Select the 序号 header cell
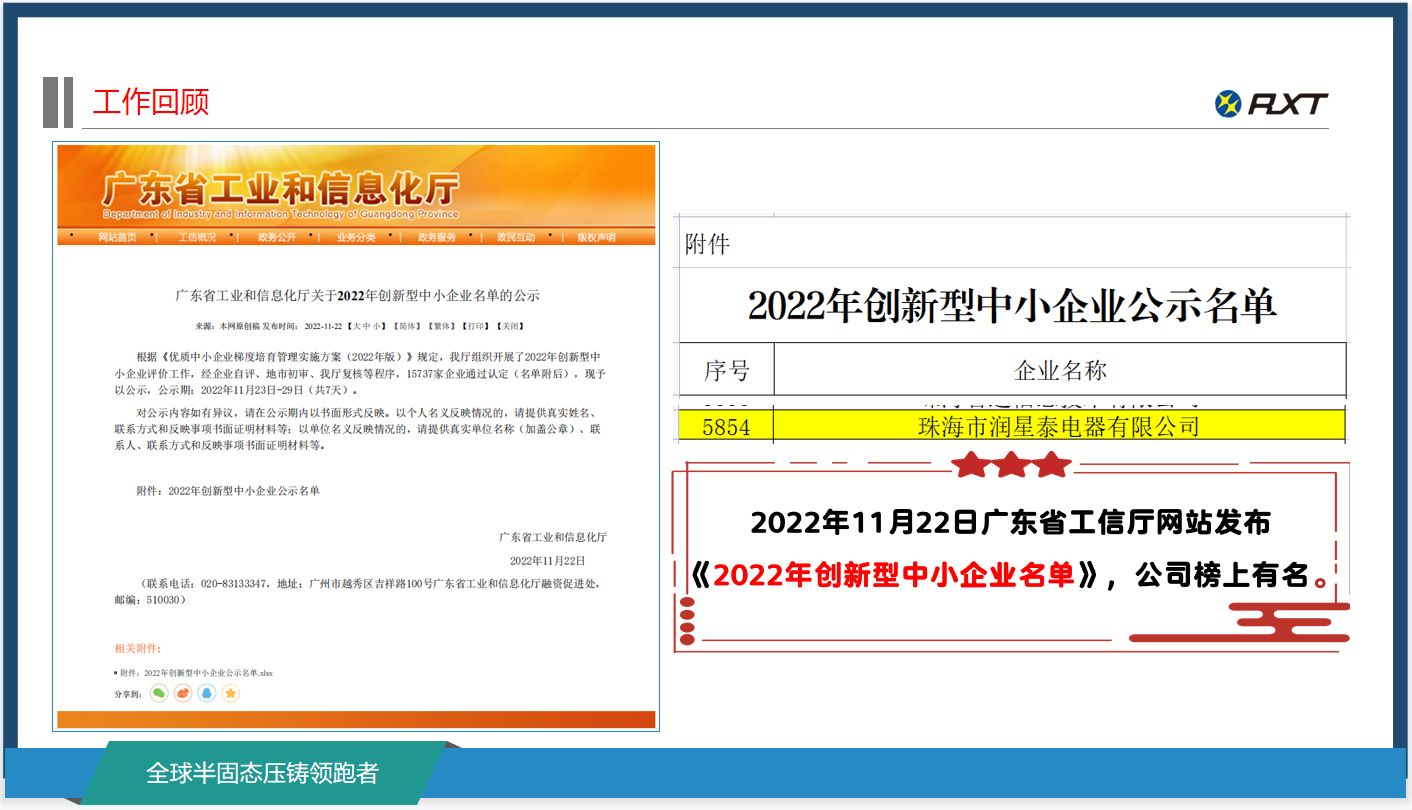This screenshot has width=1412, height=810. pyautogui.click(x=727, y=370)
